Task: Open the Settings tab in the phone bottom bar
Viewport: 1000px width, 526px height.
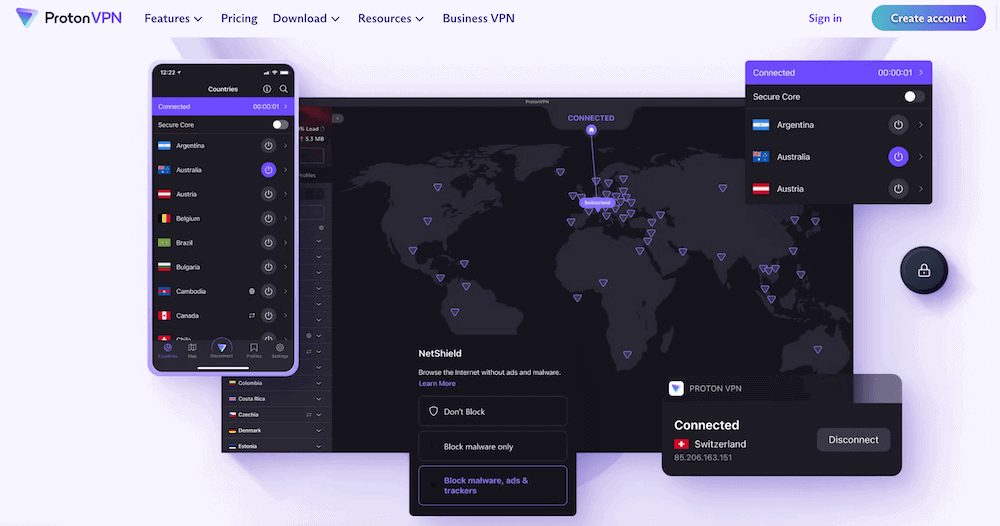Action: 280,351
